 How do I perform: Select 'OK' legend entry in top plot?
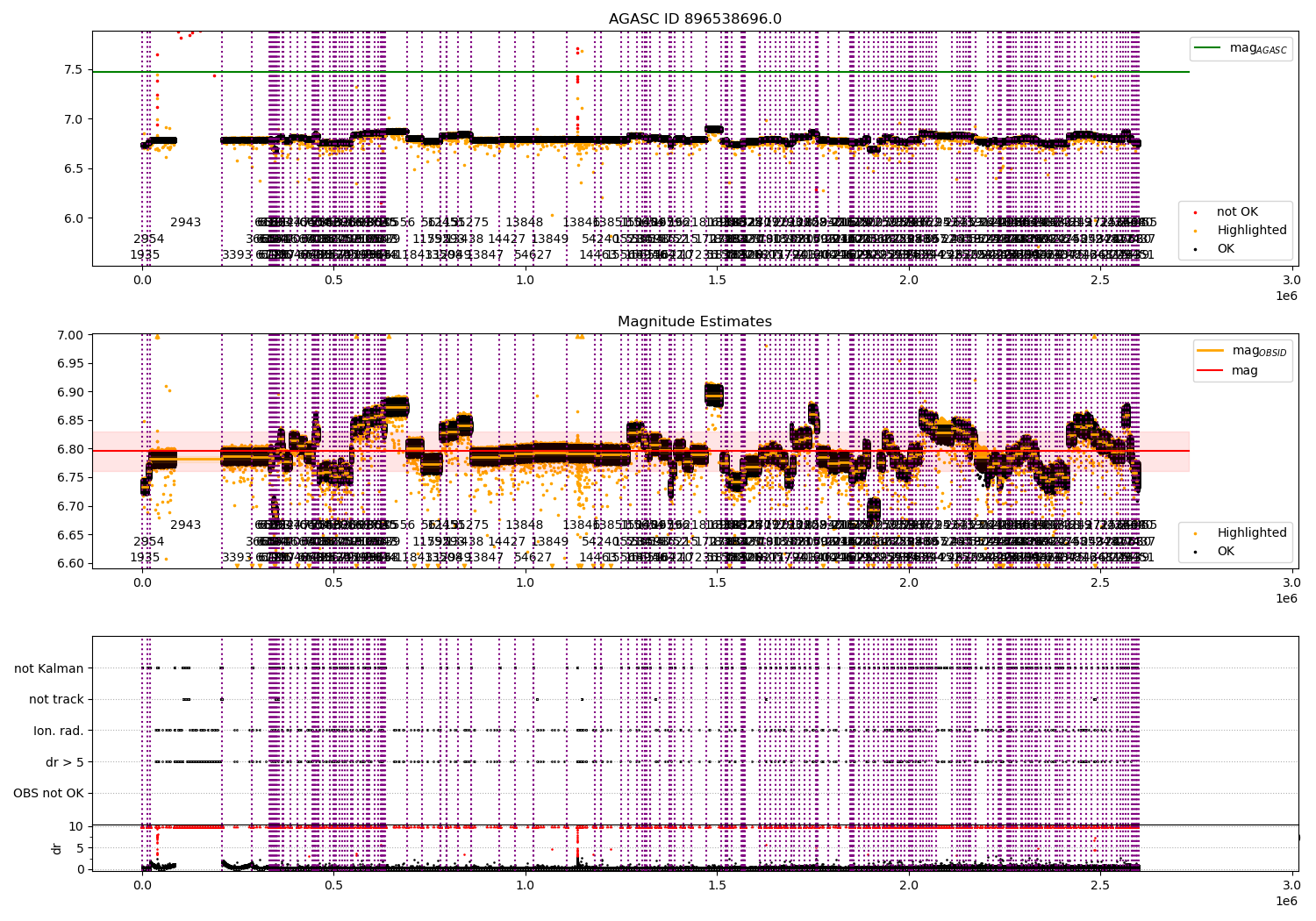coord(1226,249)
